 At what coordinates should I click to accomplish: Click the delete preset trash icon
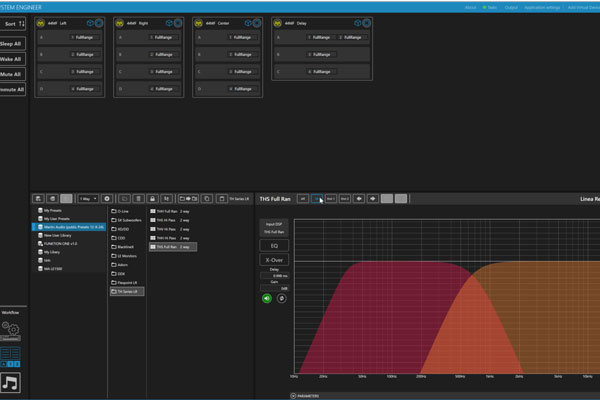(139, 199)
